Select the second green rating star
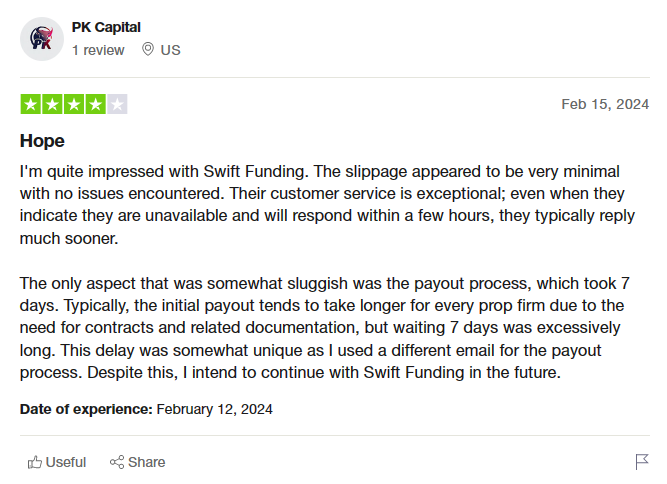The height and width of the screenshot is (484, 667). (x=52, y=104)
